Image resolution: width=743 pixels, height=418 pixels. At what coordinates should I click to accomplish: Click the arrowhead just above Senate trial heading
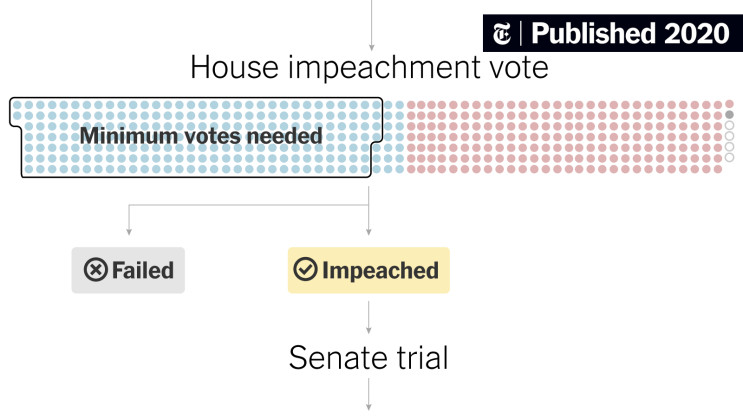point(369,330)
